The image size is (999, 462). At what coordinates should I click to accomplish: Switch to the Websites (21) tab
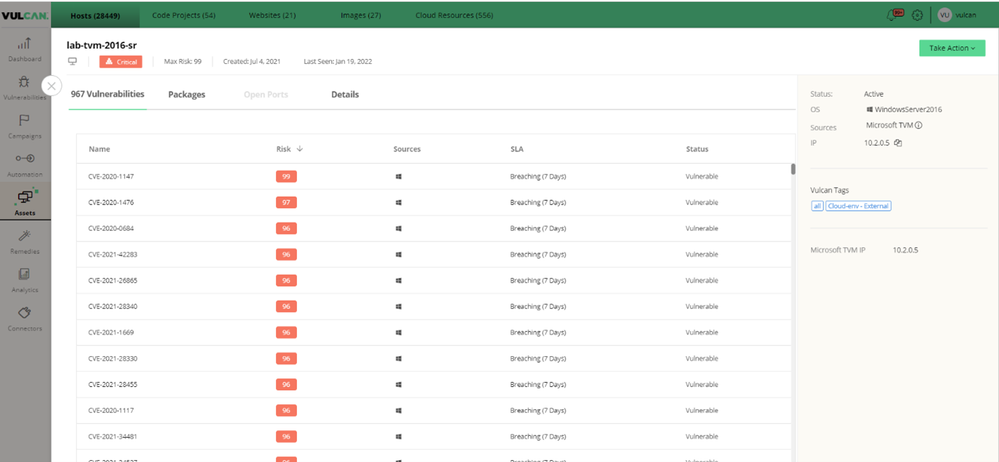[x=272, y=15]
